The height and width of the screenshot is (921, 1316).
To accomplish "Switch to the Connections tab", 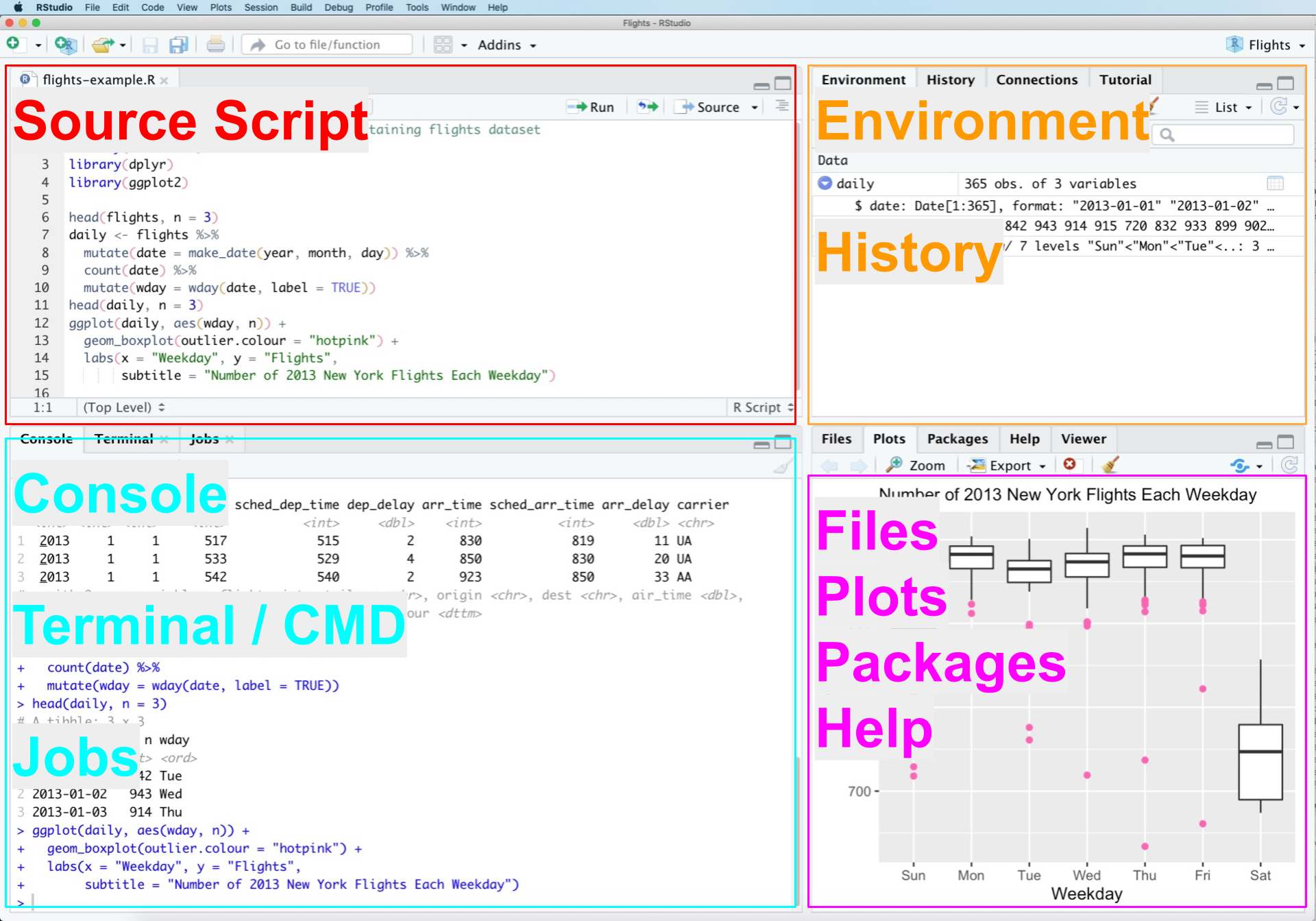I will 1036,80.
